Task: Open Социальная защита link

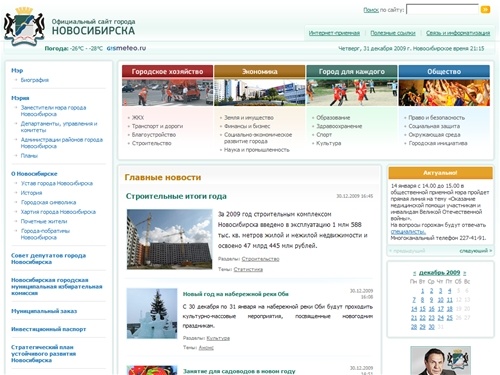Action: pos(434,126)
